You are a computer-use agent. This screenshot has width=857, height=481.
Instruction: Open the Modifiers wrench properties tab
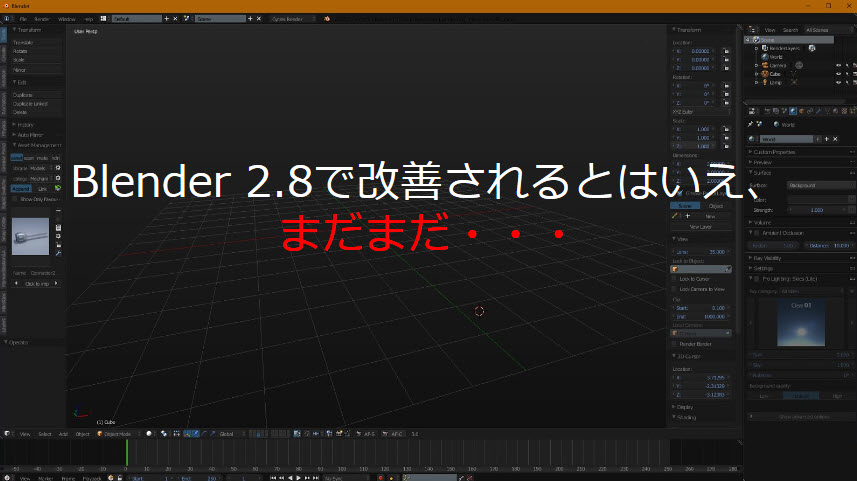pyautogui.click(x=819, y=111)
